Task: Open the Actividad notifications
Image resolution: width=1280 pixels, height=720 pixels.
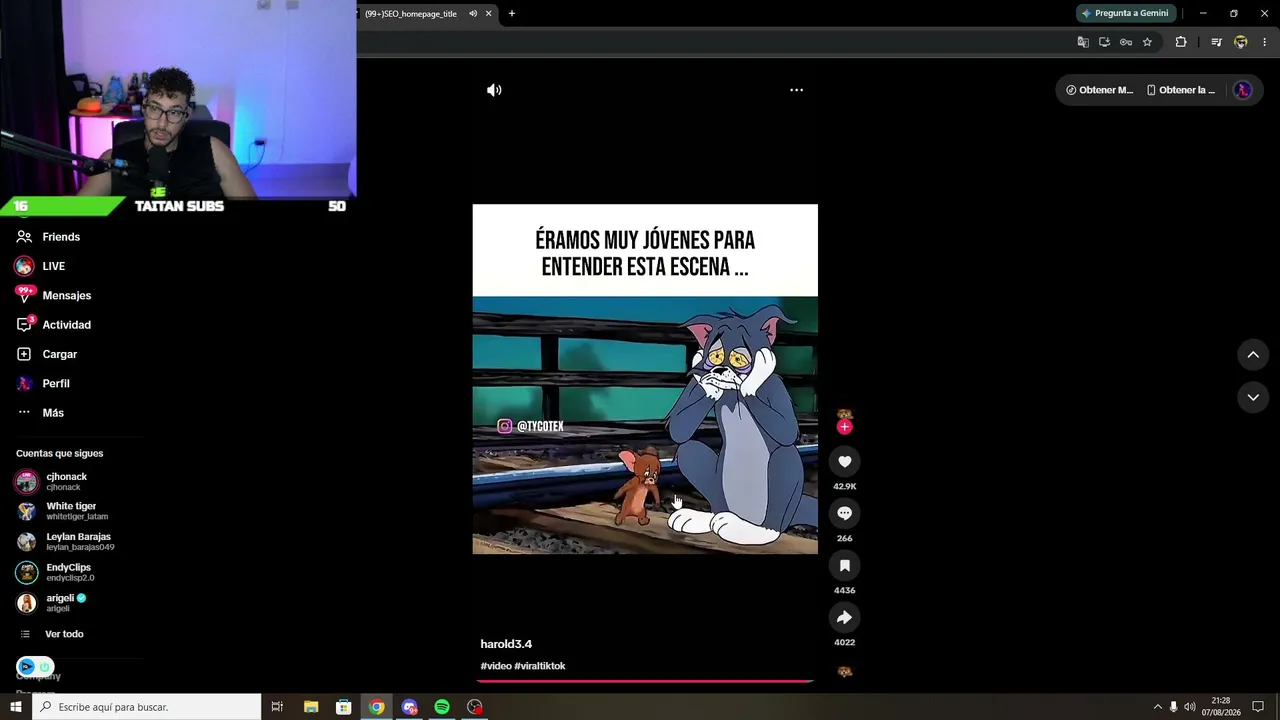Action: [x=53, y=325]
